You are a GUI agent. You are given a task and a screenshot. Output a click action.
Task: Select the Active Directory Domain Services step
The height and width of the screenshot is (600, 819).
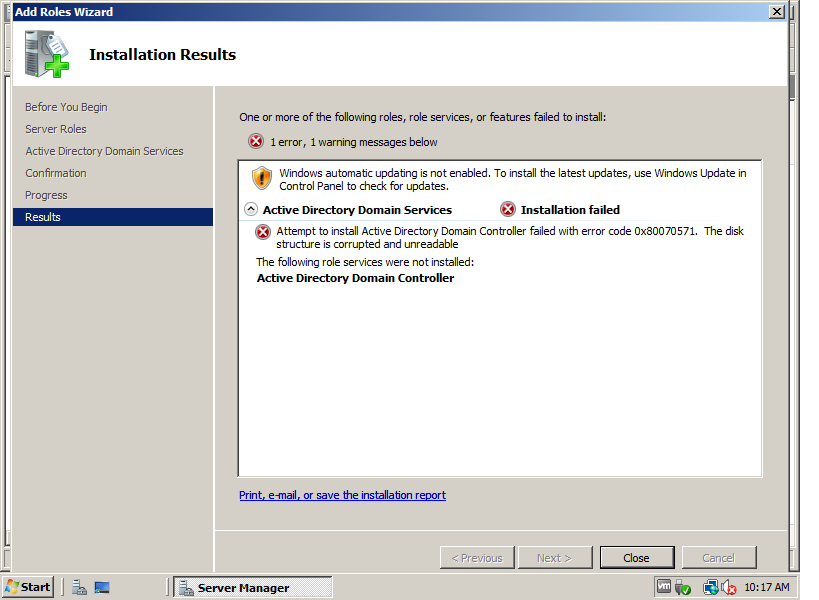click(x=104, y=151)
